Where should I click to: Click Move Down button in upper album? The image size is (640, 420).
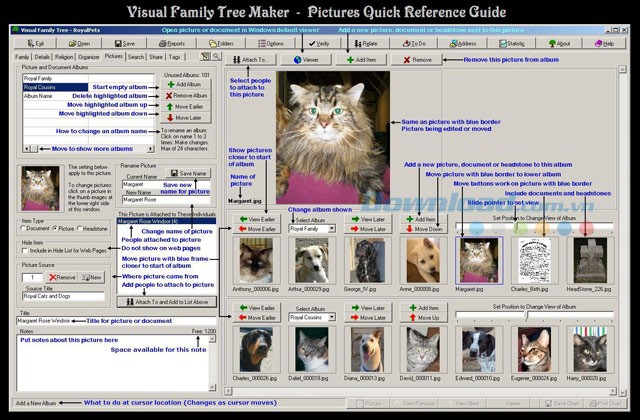tap(424, 229)
